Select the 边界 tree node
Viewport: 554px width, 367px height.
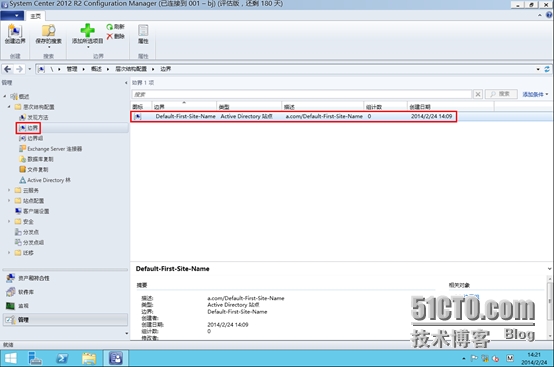29,128
